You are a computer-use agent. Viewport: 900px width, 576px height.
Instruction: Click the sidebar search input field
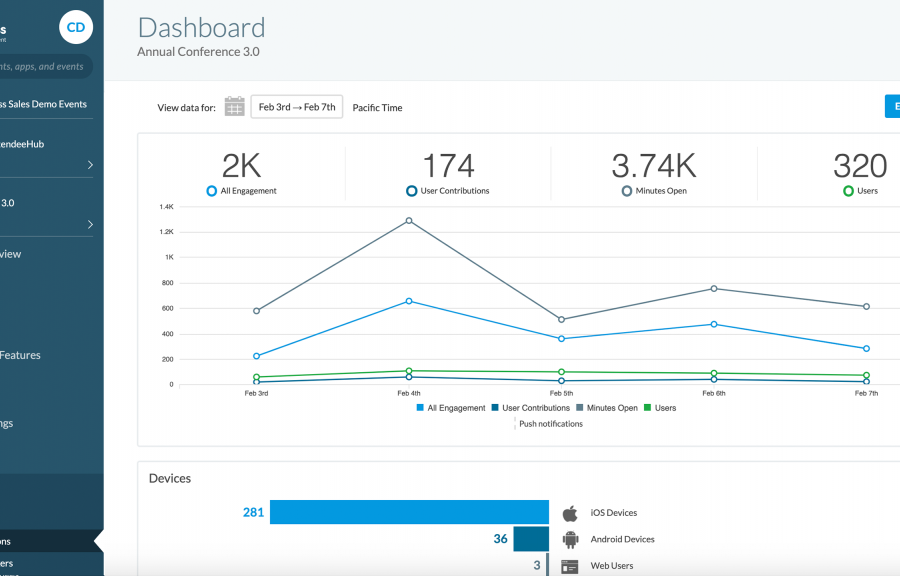[44, 67]
